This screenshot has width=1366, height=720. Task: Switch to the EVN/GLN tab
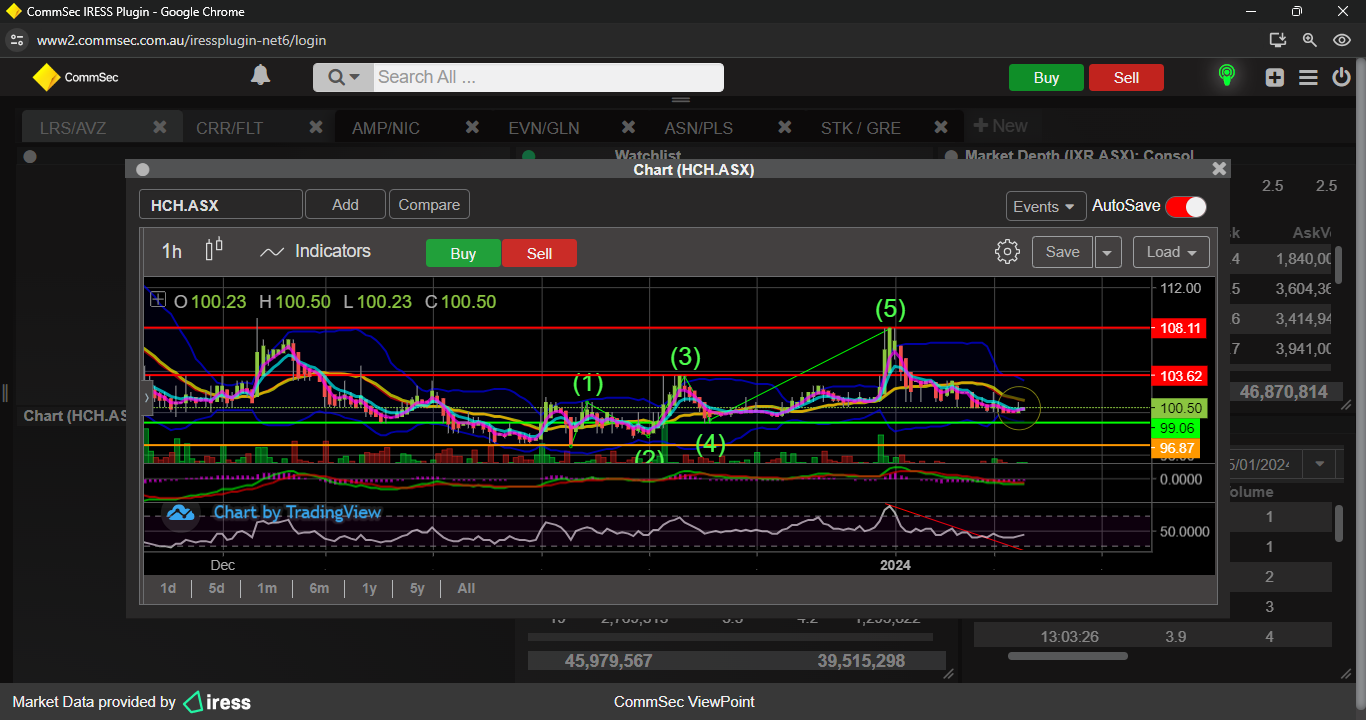click(544, 128)
